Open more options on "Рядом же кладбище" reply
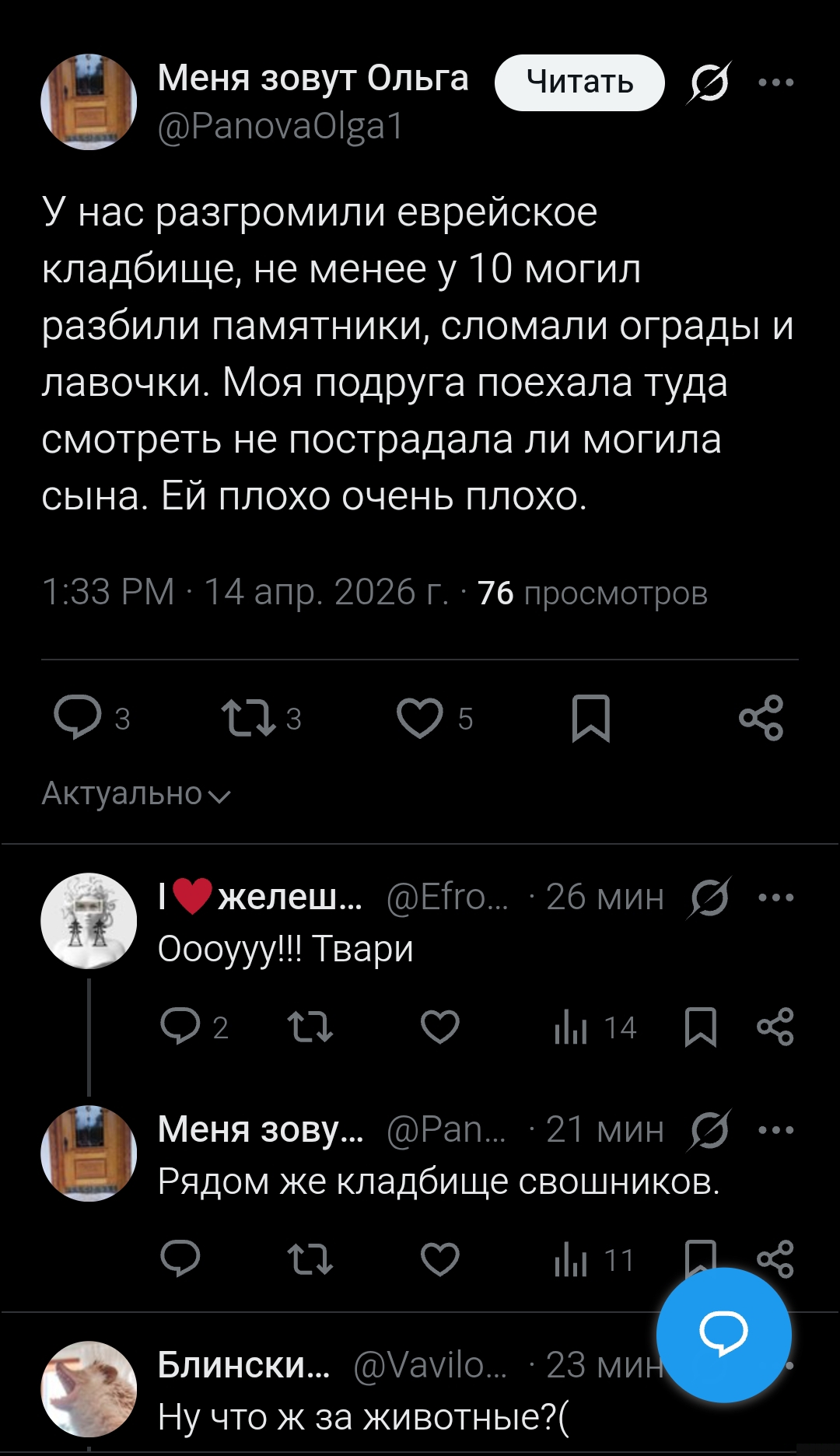Image resolution: width=840 pixels, height=1456 pixels. tap(775, 1129)
